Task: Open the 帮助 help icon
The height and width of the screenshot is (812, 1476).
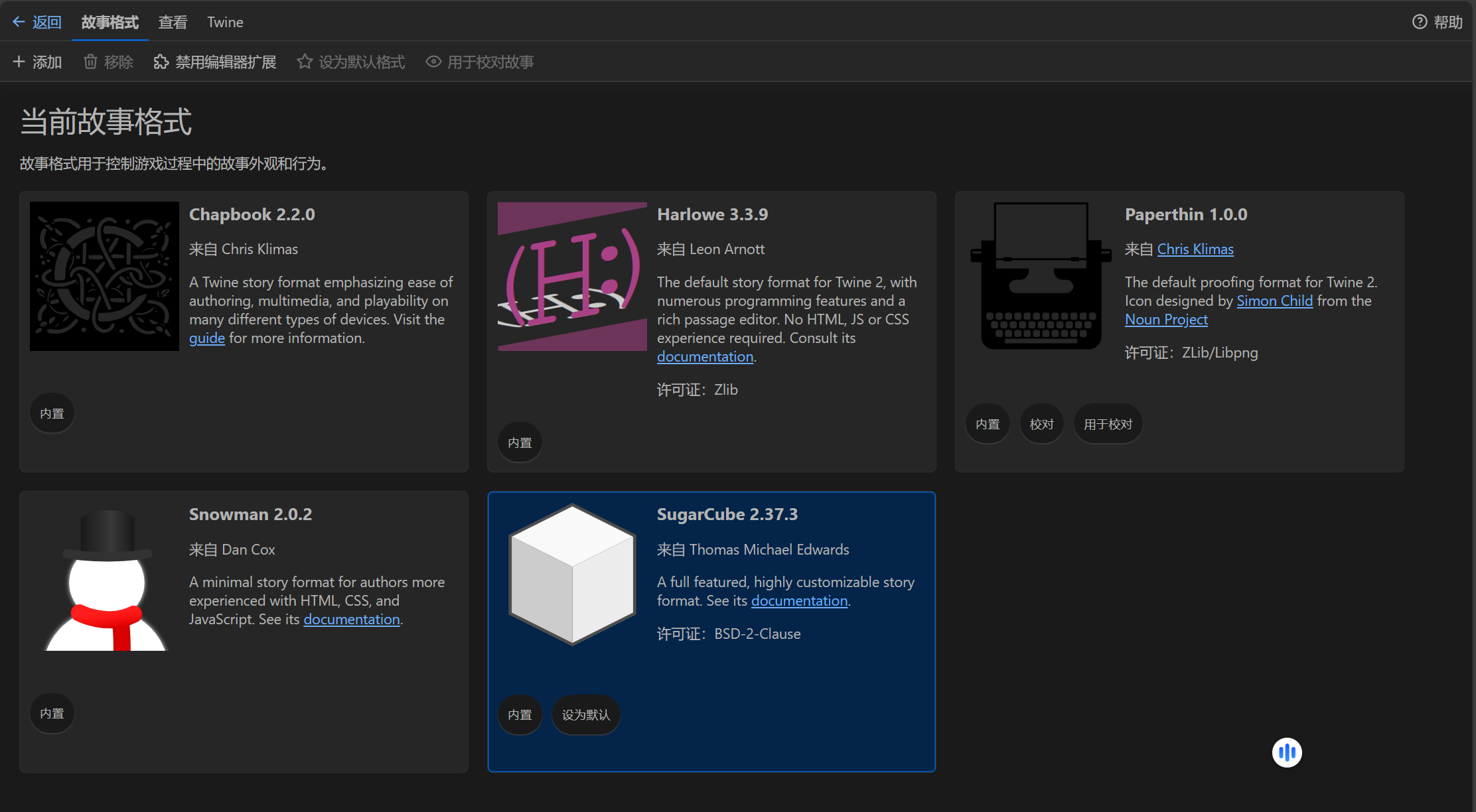Action: pos(1420,22)
